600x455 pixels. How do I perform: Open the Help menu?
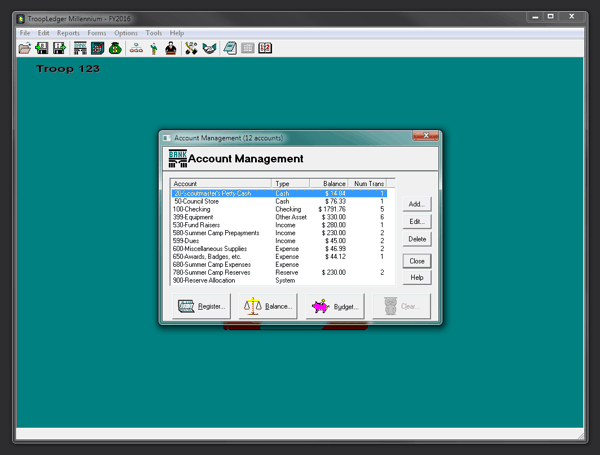coord(177,33)
